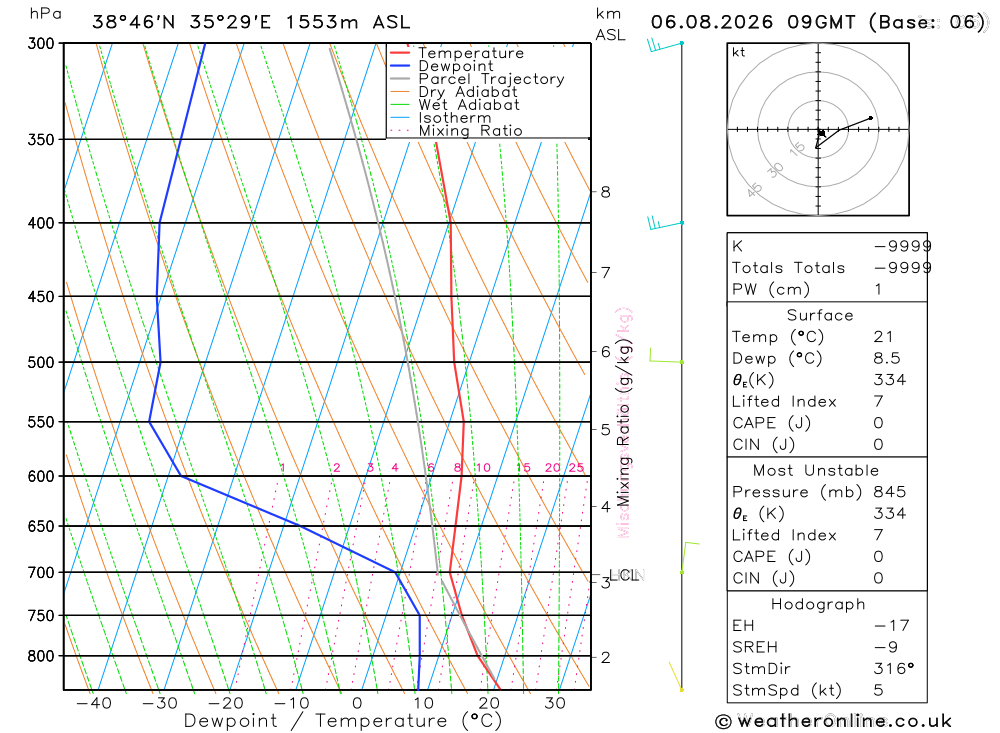This screenshot has width=1000, height=733.
Task: Click the K index −9999 value
Action: [x=902, y=246]
